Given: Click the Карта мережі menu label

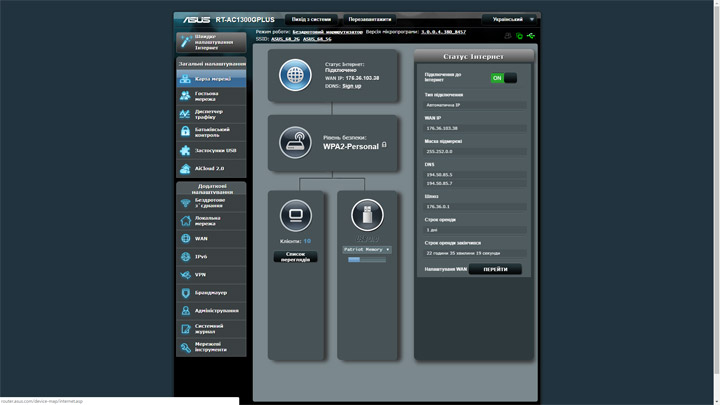Looking at the screenshot, I should pos(213,79).
